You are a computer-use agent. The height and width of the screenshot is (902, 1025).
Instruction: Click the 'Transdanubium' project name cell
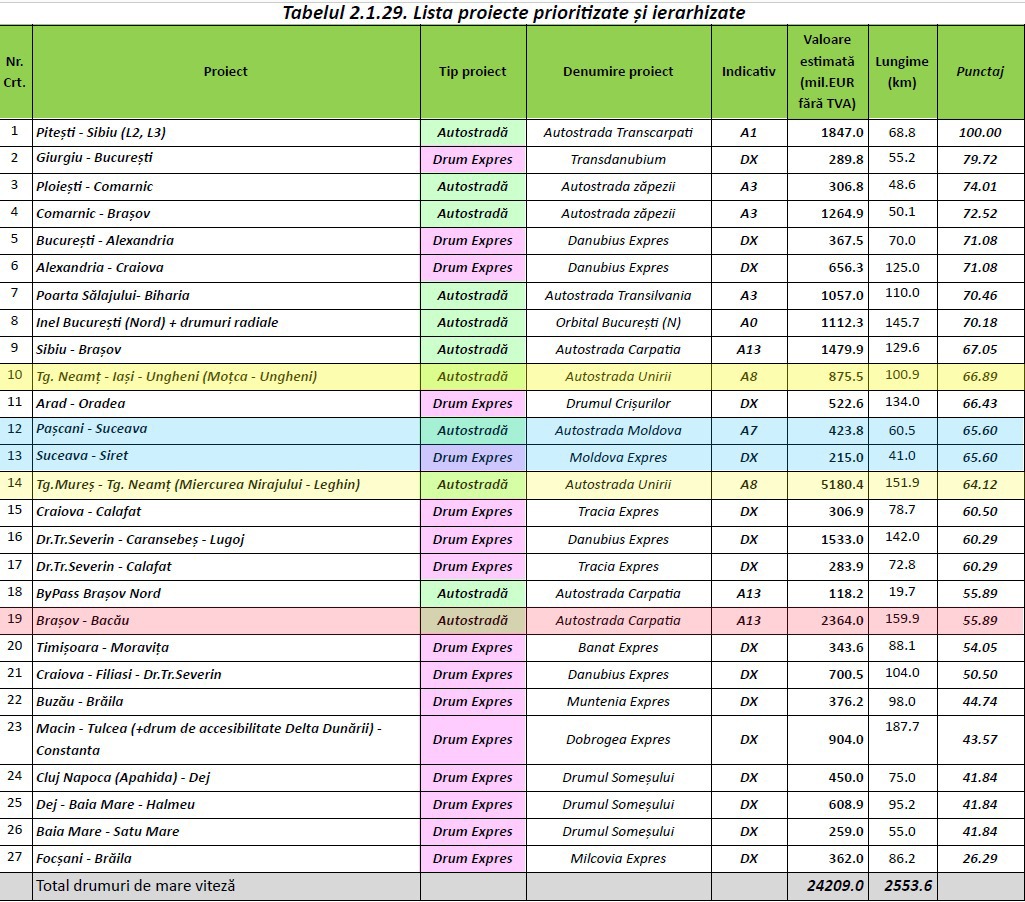tap(618, 159)
